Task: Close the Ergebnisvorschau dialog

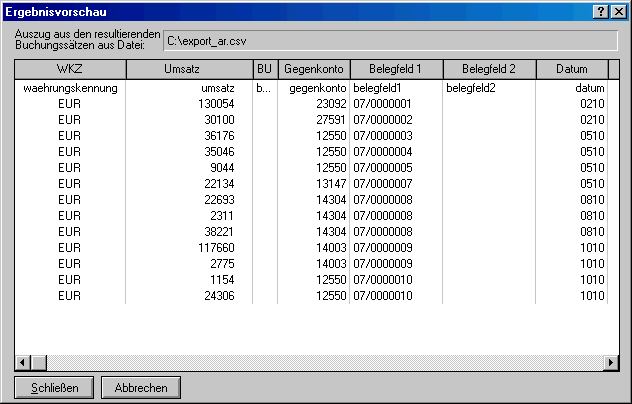Action: [x=619, y=12]
